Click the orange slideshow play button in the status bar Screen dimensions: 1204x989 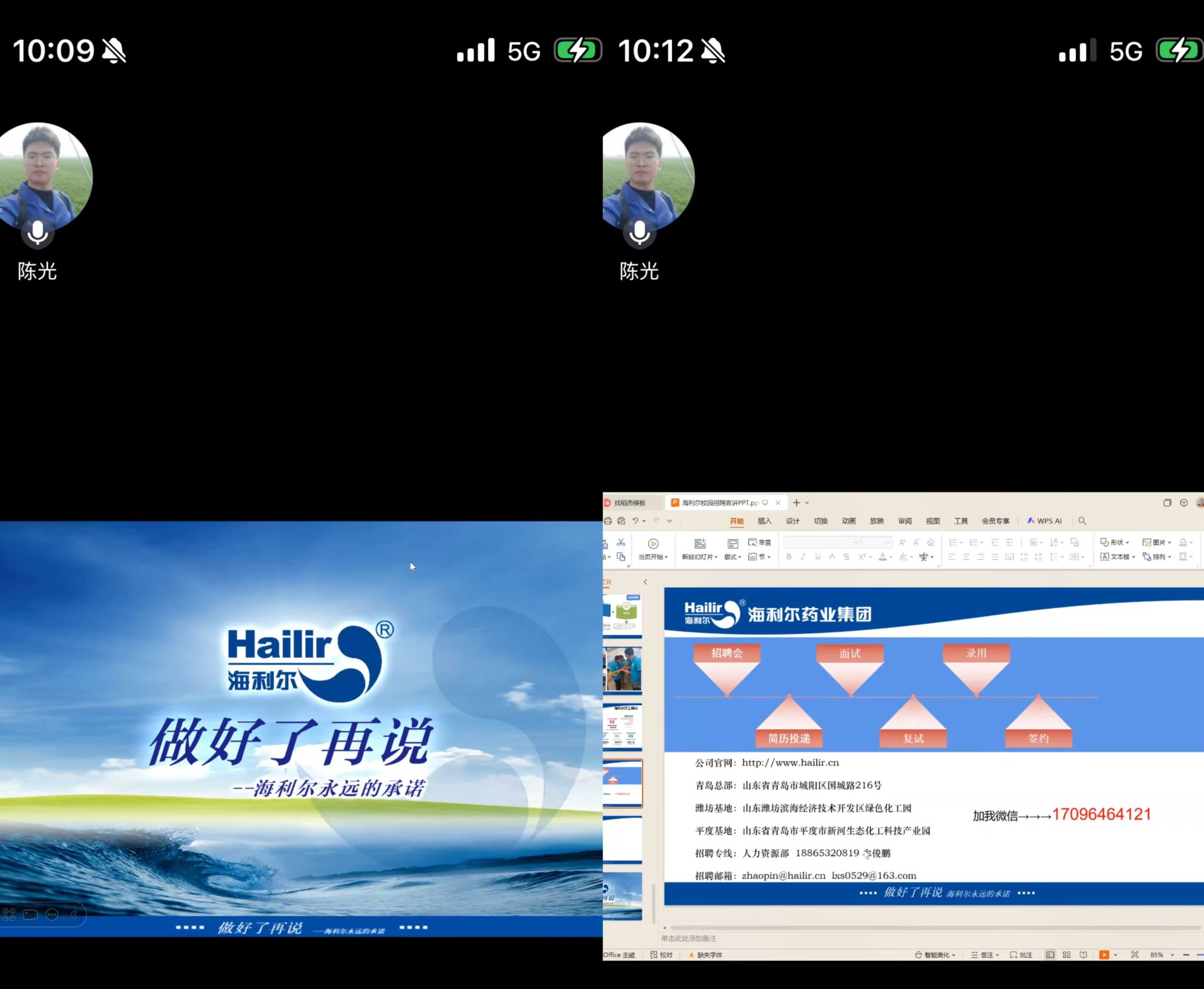pos(1104,955)
